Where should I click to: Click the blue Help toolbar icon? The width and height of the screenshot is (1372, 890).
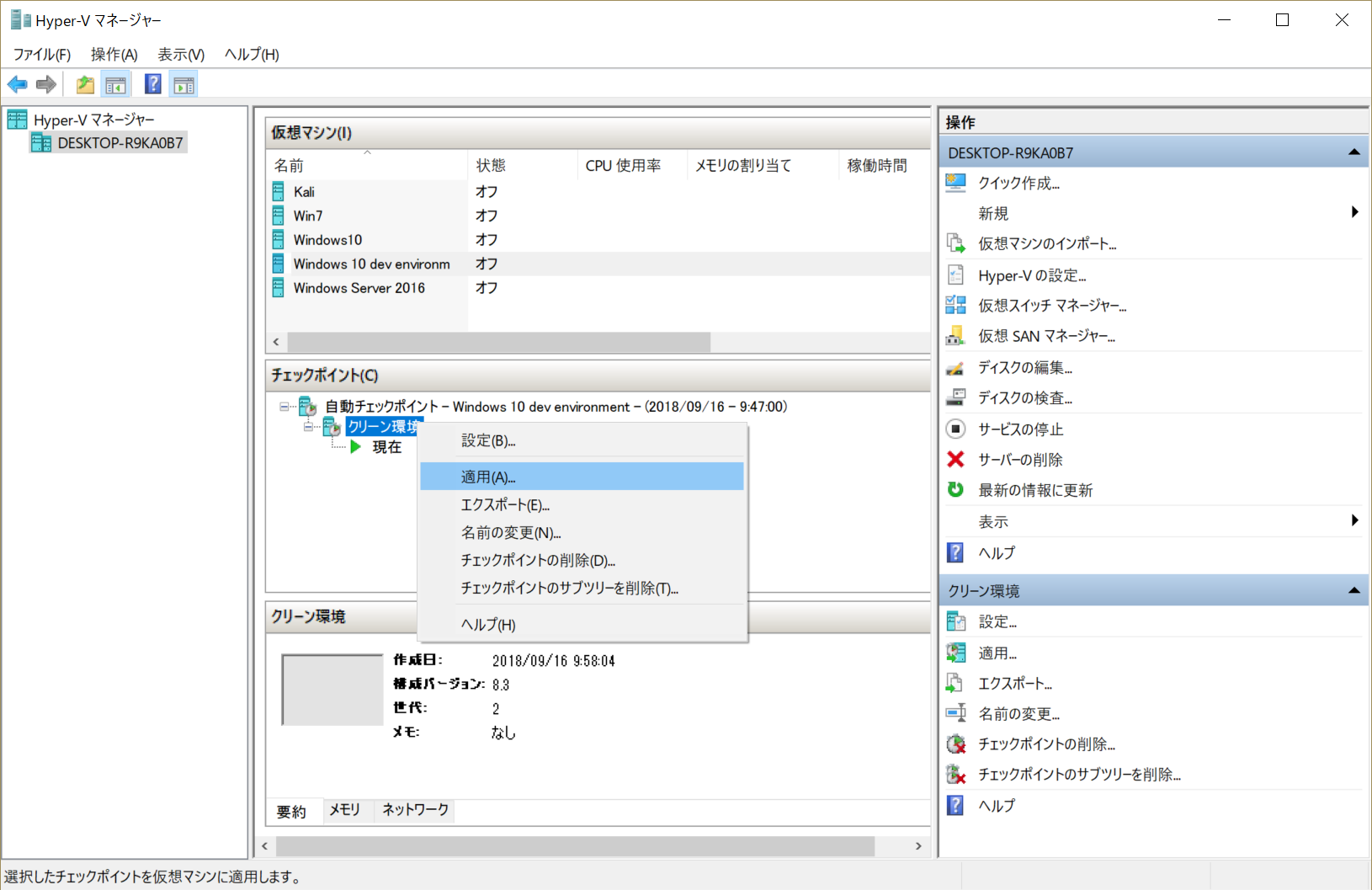[x=153, y=84]
